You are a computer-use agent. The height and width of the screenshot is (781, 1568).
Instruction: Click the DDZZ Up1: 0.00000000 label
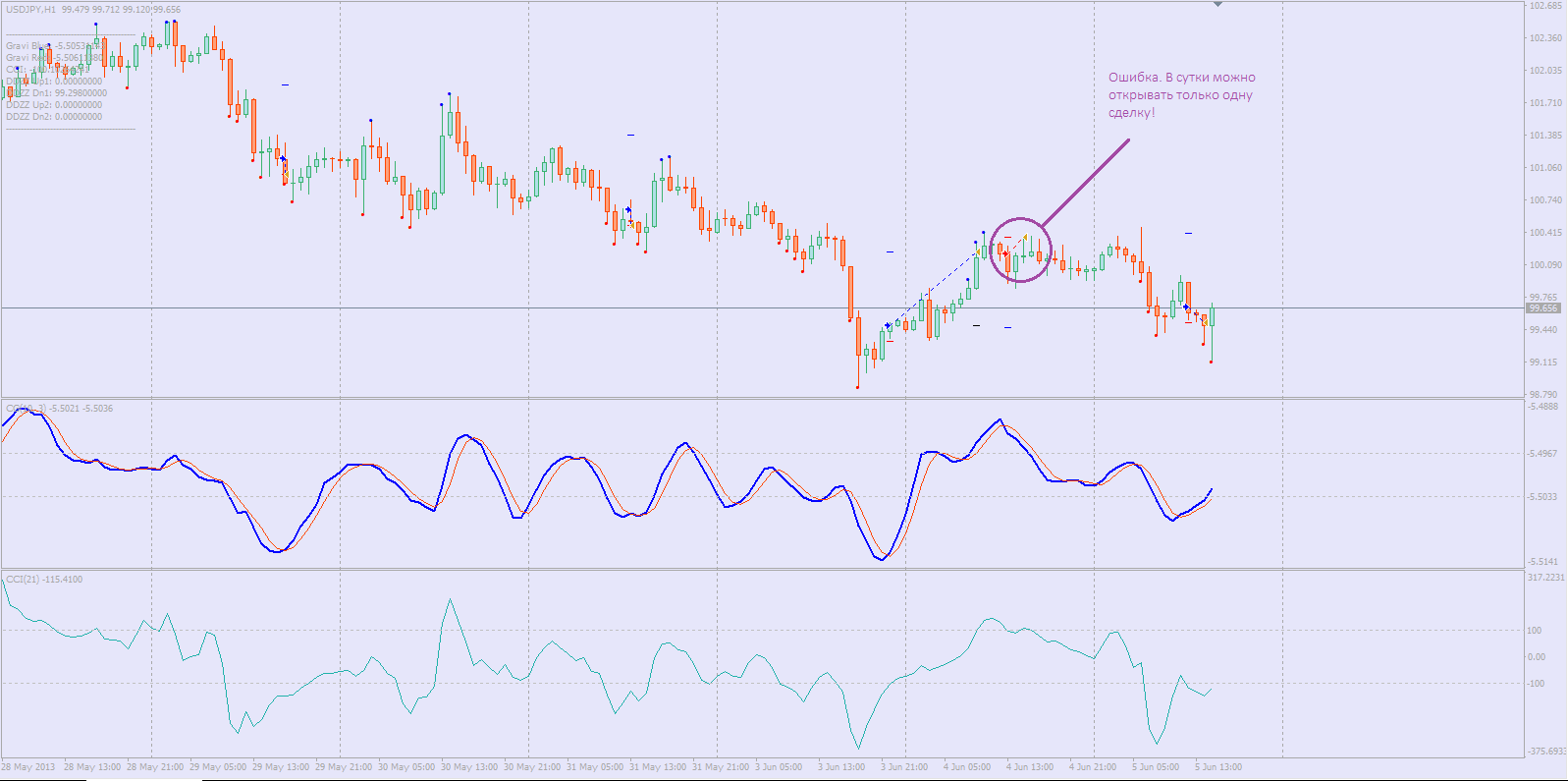point(54,82)
